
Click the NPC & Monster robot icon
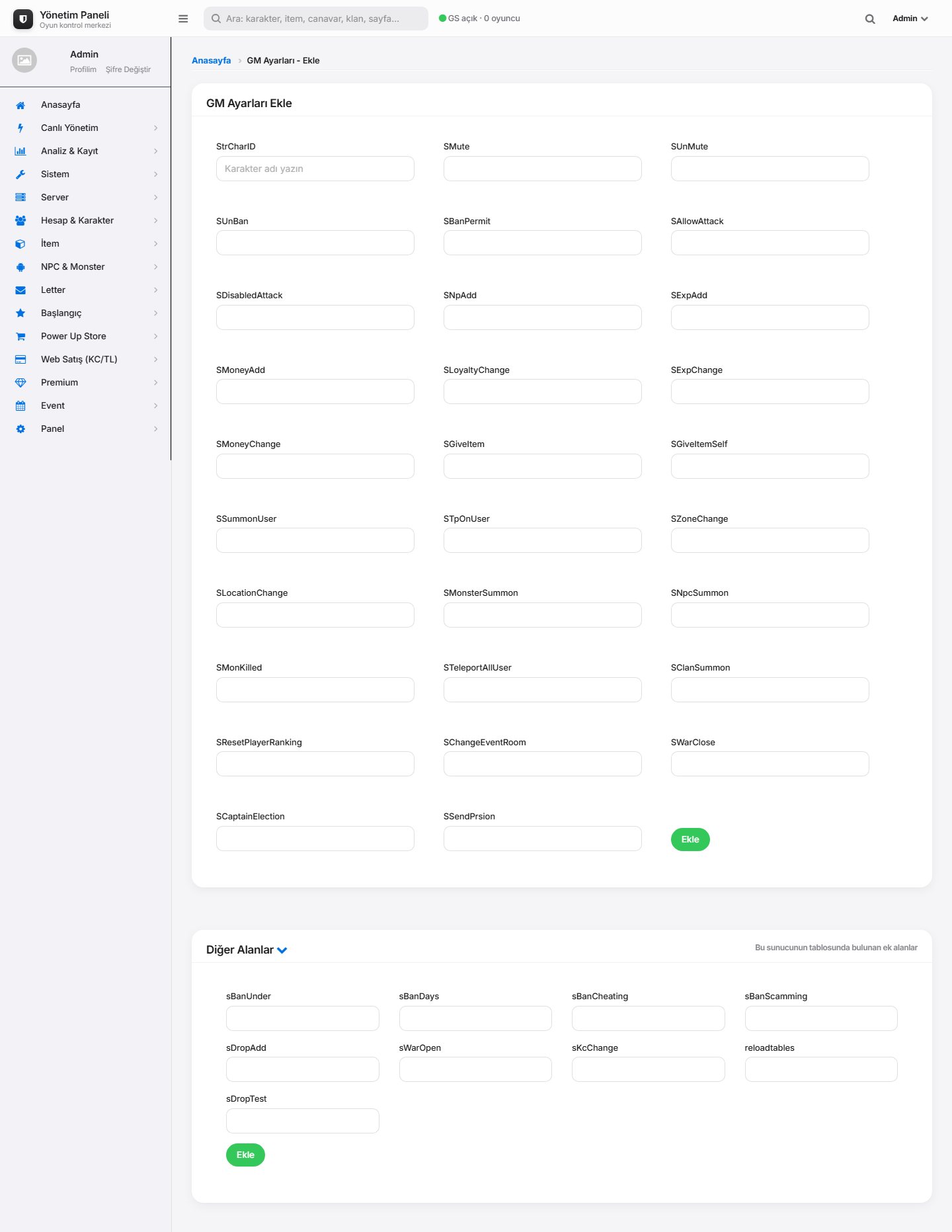coord(20,267)
